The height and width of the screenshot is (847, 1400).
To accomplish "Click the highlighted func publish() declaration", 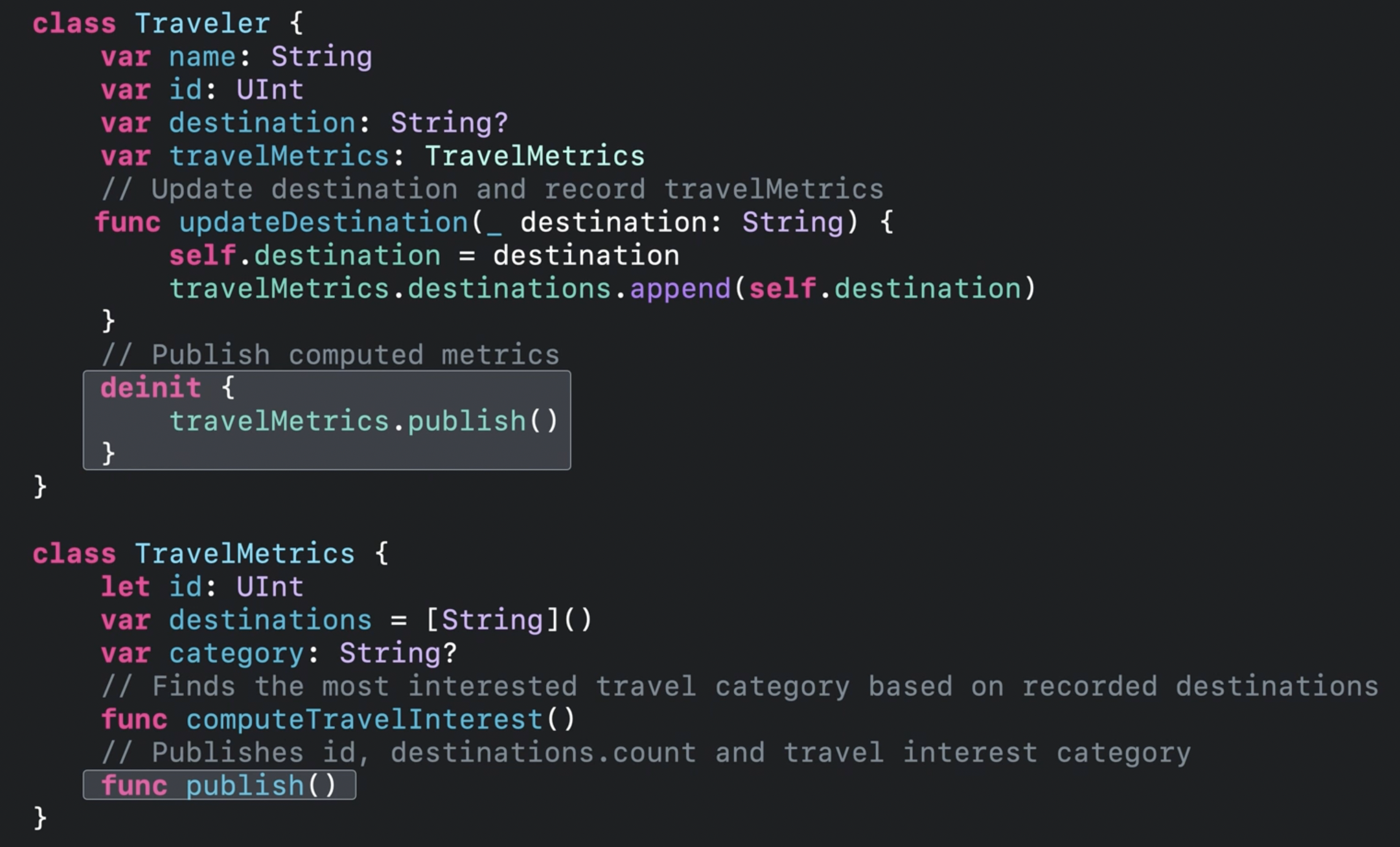I will (219, 786).
